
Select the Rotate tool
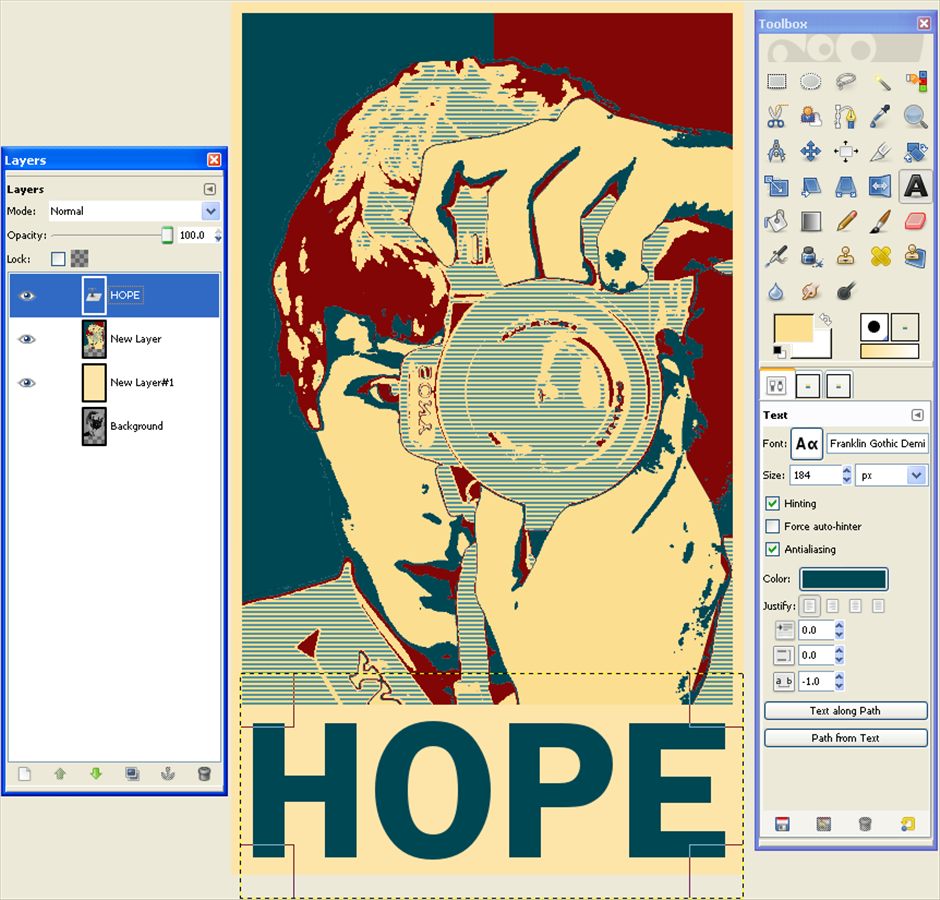(915, 151)
